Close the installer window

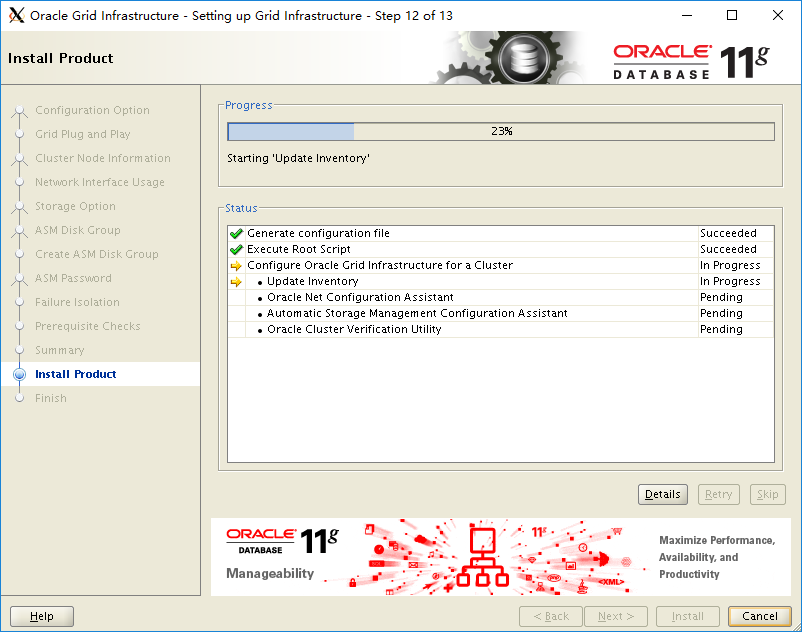tap(778, 15)
